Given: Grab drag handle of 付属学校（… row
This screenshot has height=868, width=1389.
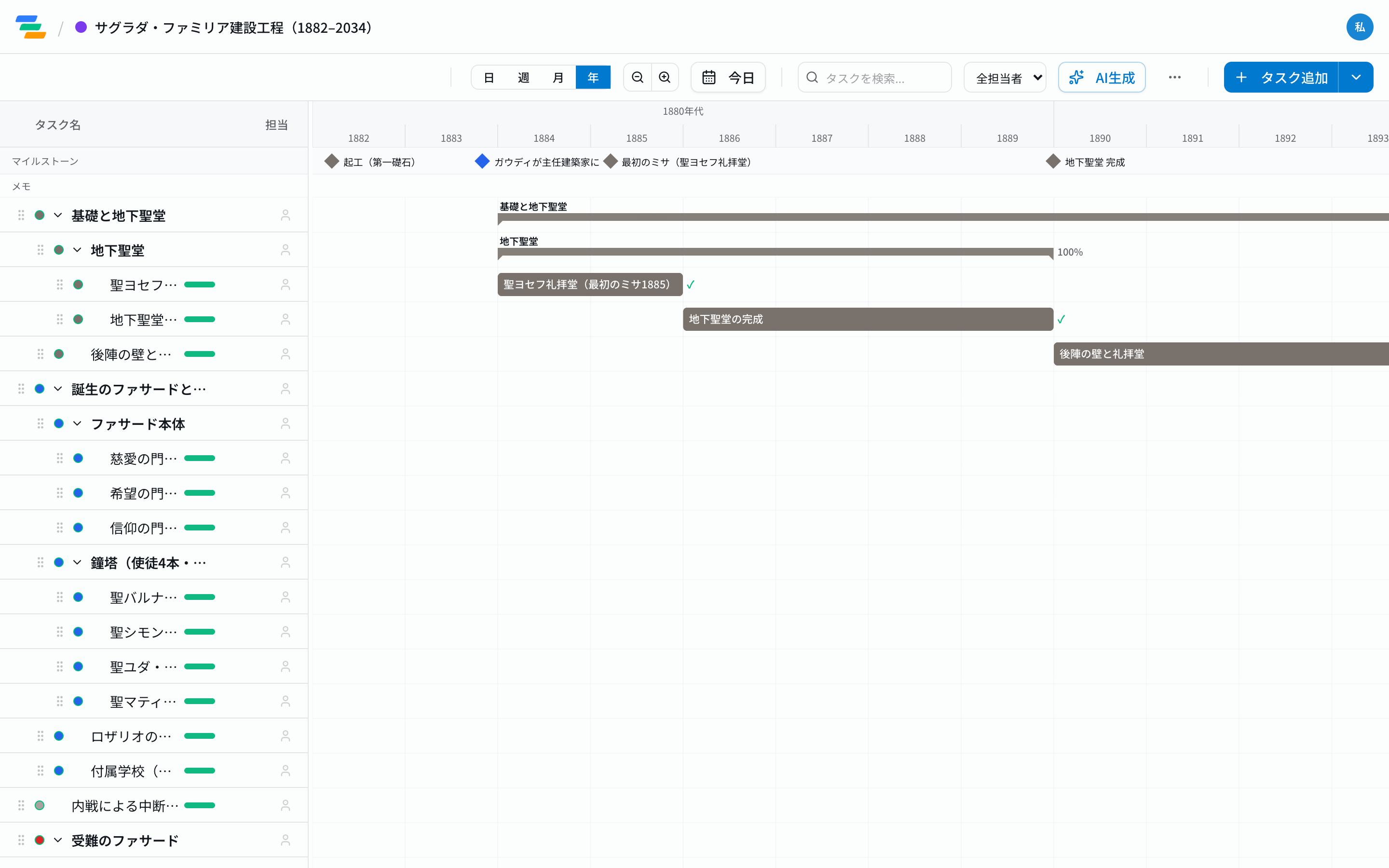Looking at the screenshot, I should tap(40, 771).
